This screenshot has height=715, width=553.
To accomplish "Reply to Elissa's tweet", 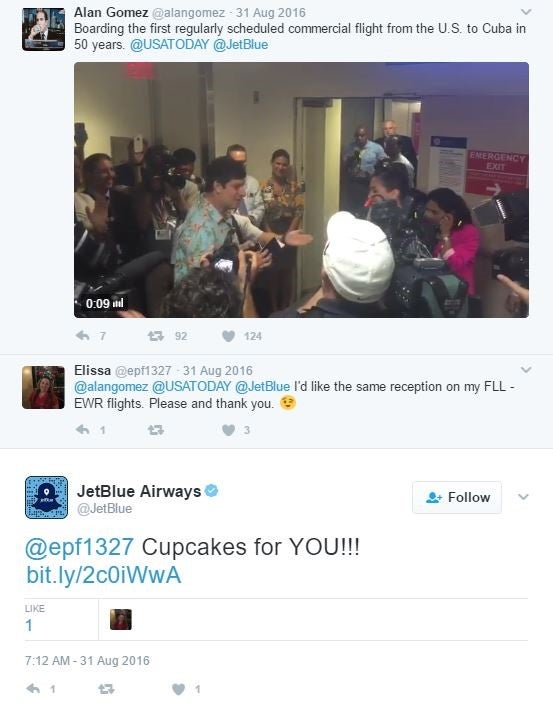I will (83, 430).
